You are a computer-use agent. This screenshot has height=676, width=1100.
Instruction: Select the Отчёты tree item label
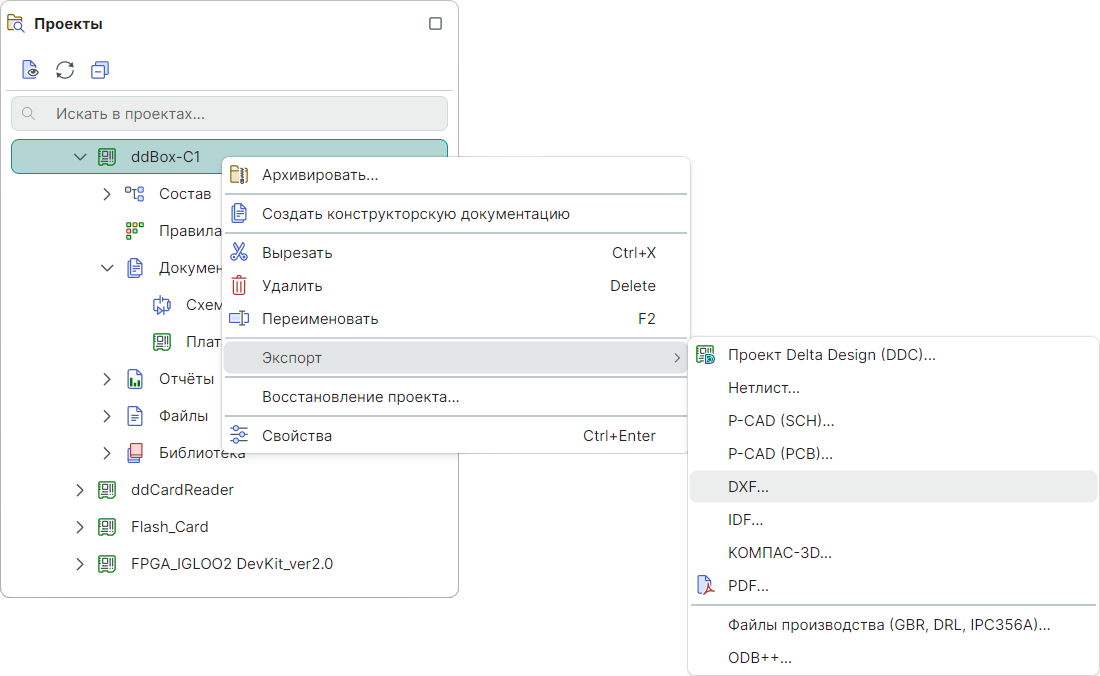click(x=187, y=379)
